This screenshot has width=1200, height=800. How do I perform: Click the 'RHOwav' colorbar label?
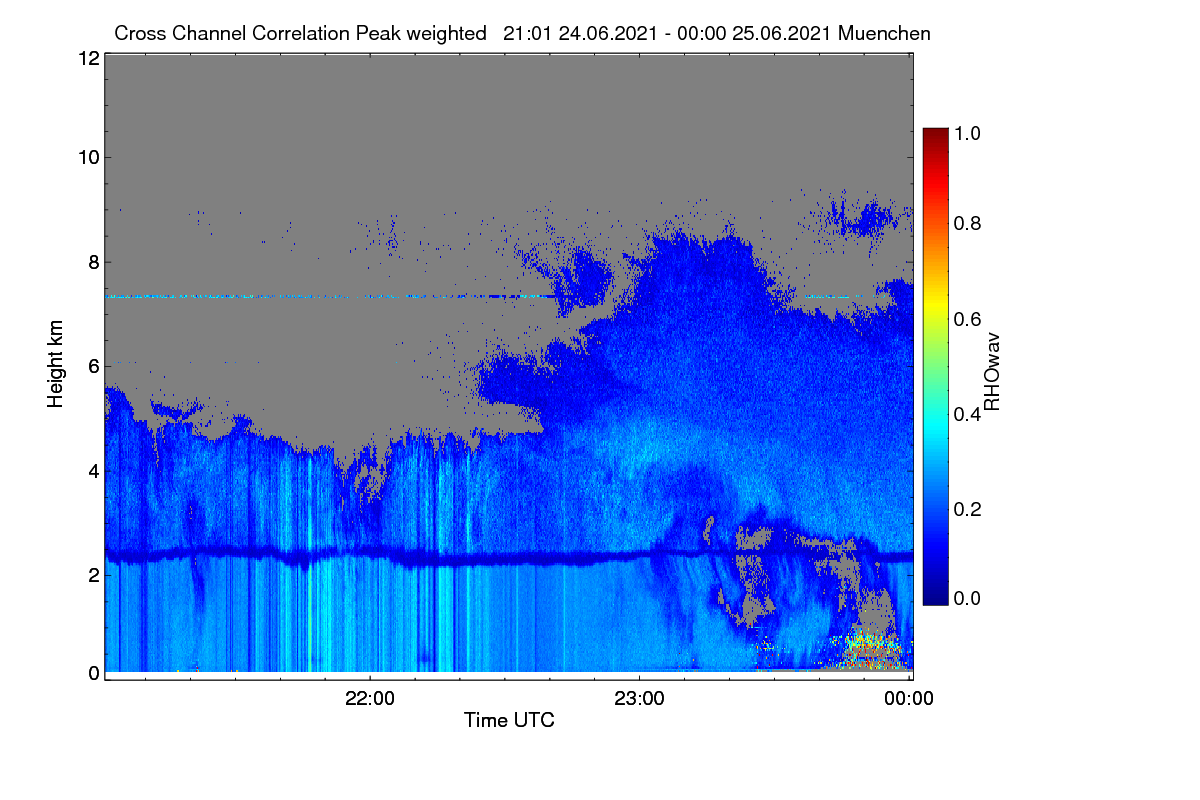992,372
